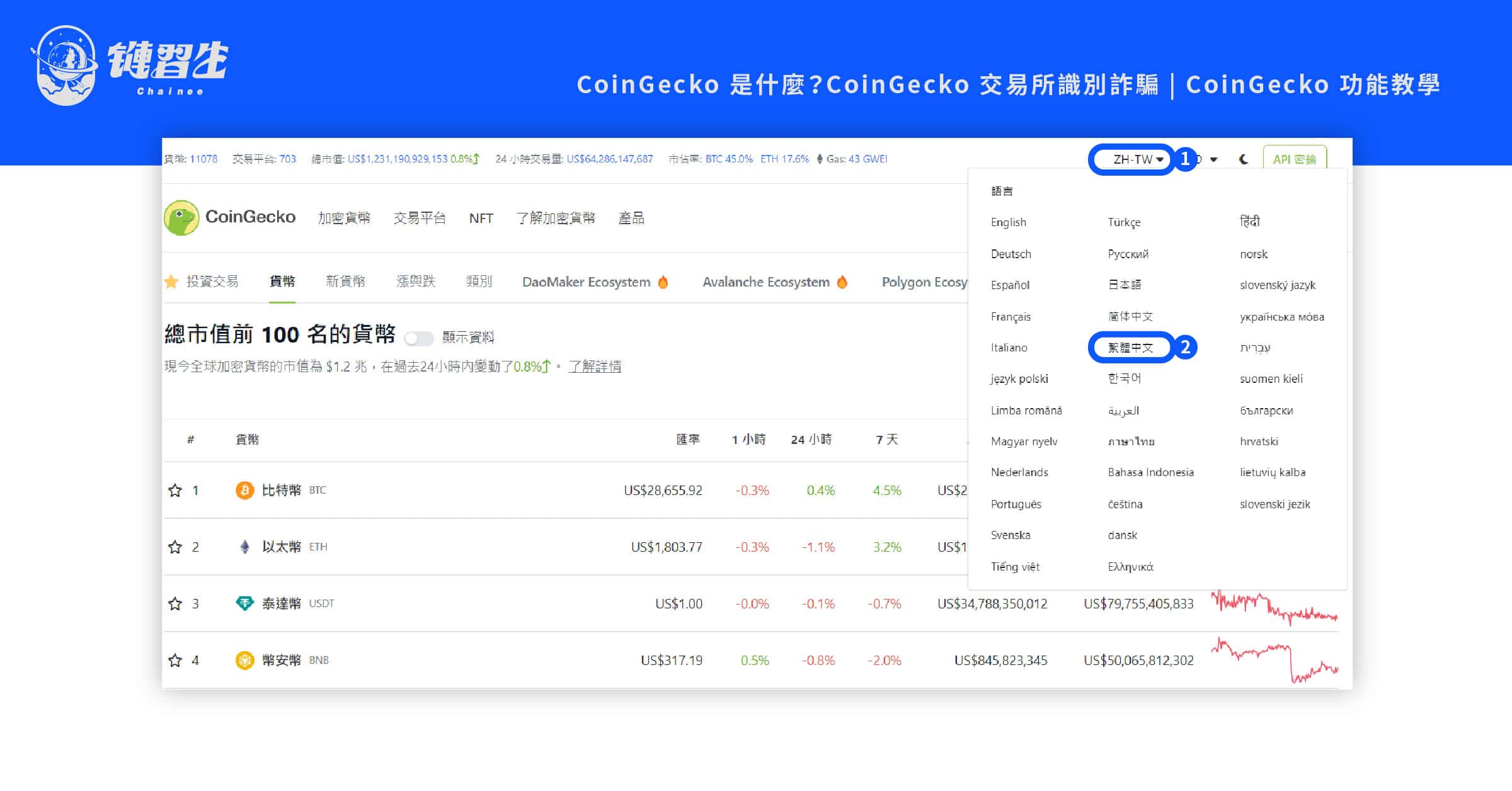The height and width of the screenshot is (791, 1512).
Task: Click the BNB 7-day sparkline chart
Action: pyautogui.click(x=1274, y=660)
